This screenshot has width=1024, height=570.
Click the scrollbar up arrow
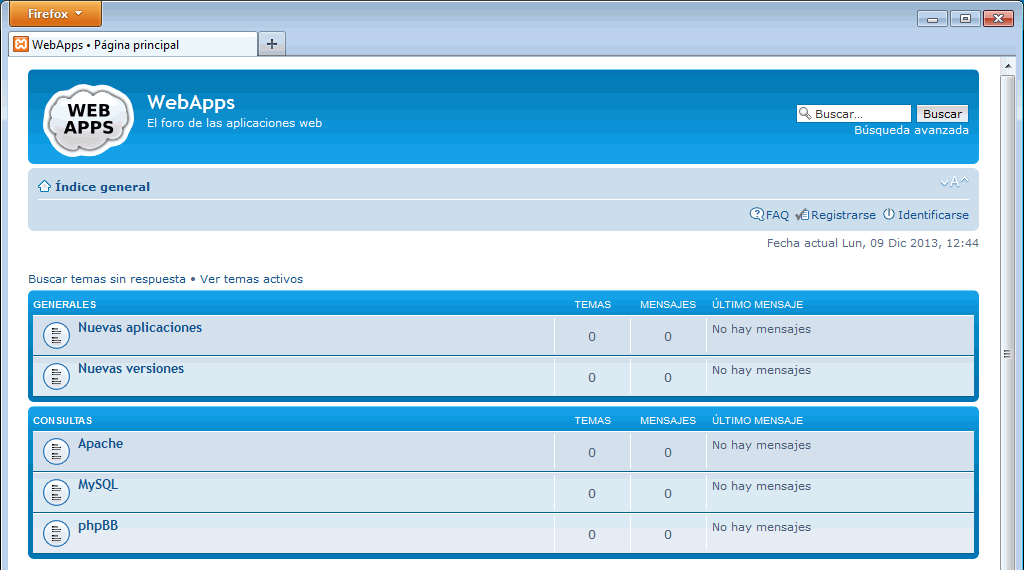1008,65
